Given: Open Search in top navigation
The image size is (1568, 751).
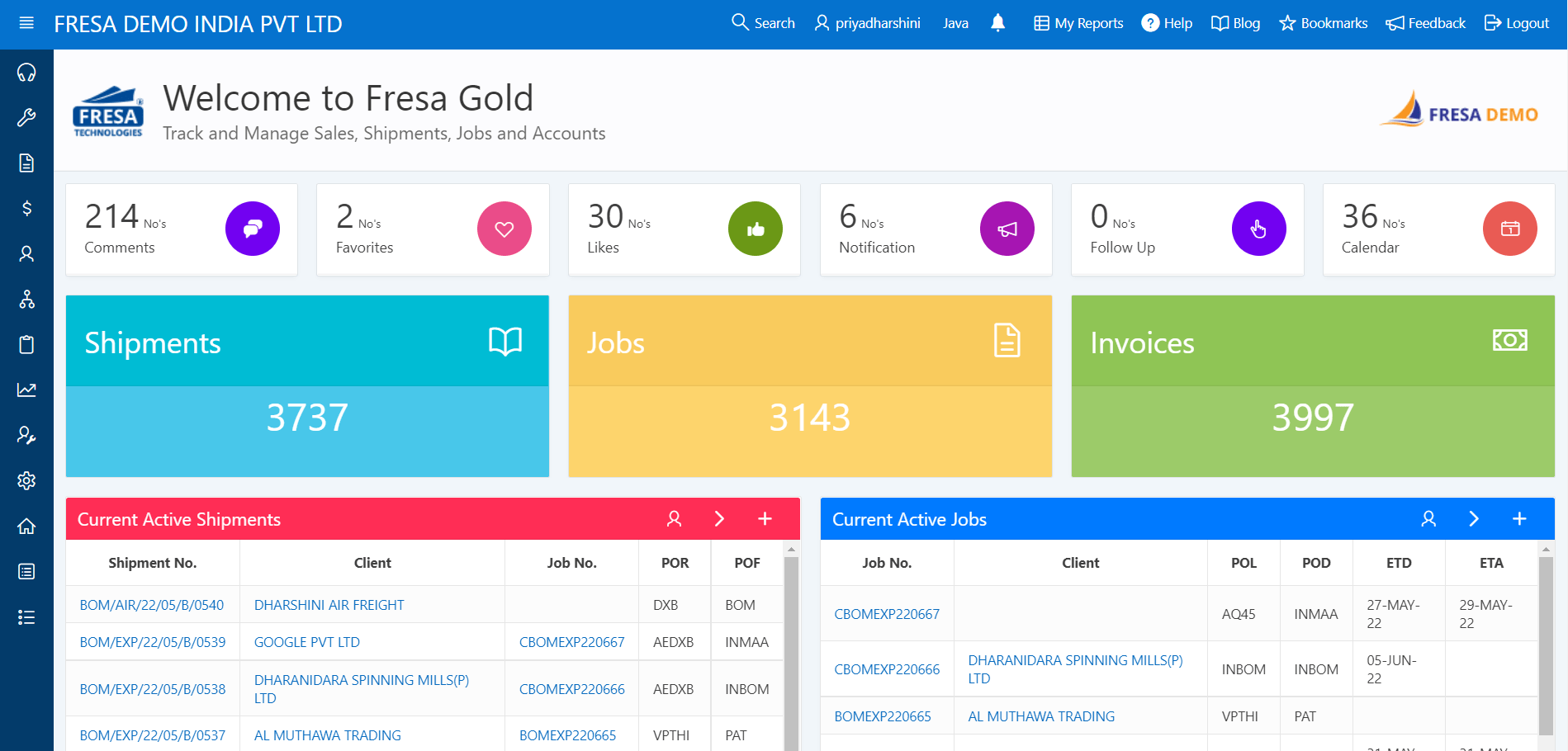Looking at the screenshot, I should pos(764,23).
